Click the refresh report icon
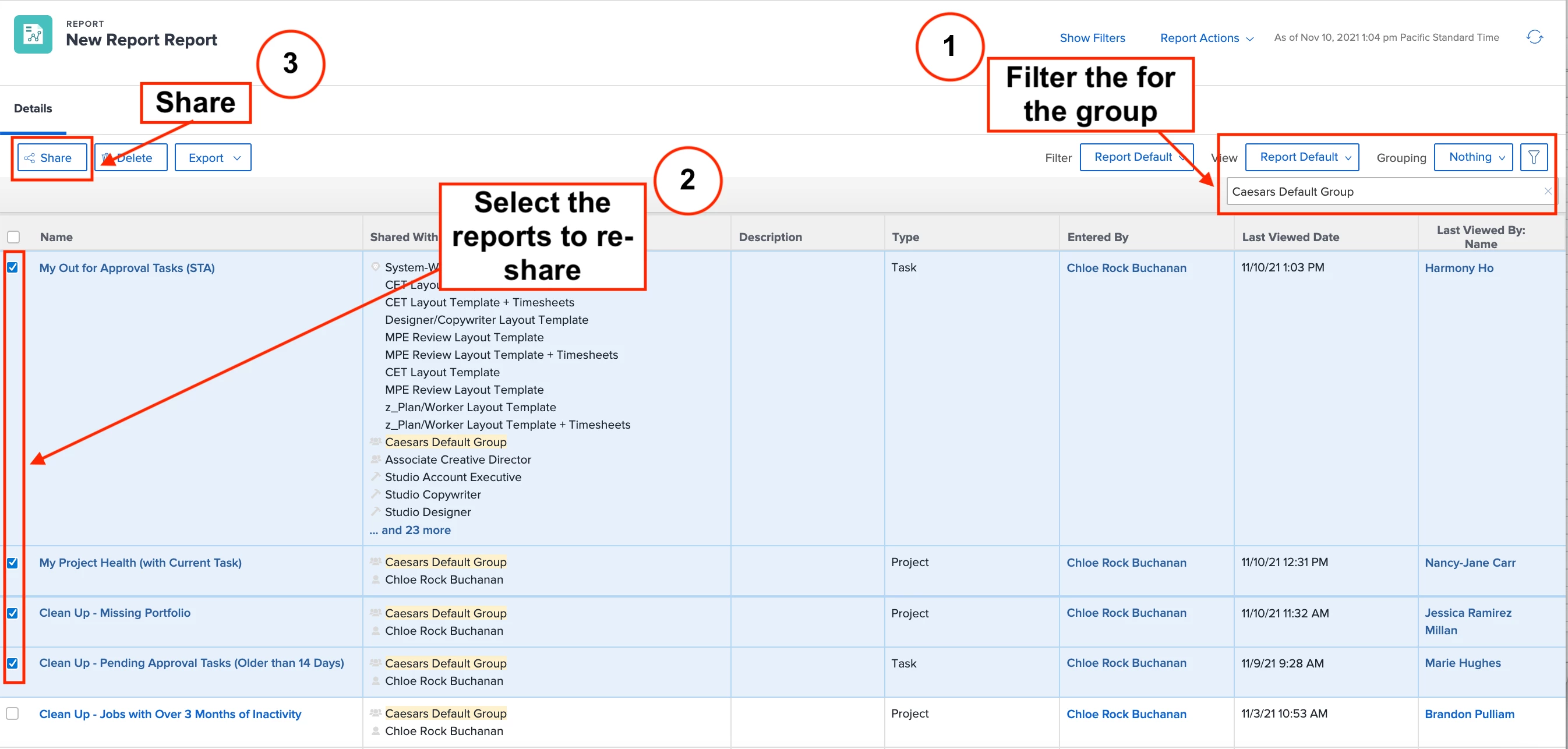 coord(1534,37)
